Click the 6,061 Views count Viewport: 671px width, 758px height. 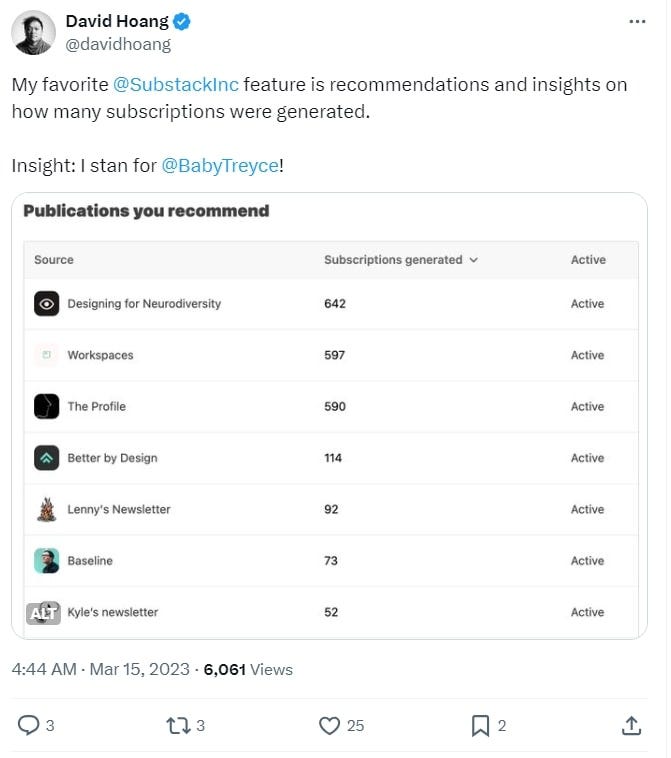(x=248, y=670)
